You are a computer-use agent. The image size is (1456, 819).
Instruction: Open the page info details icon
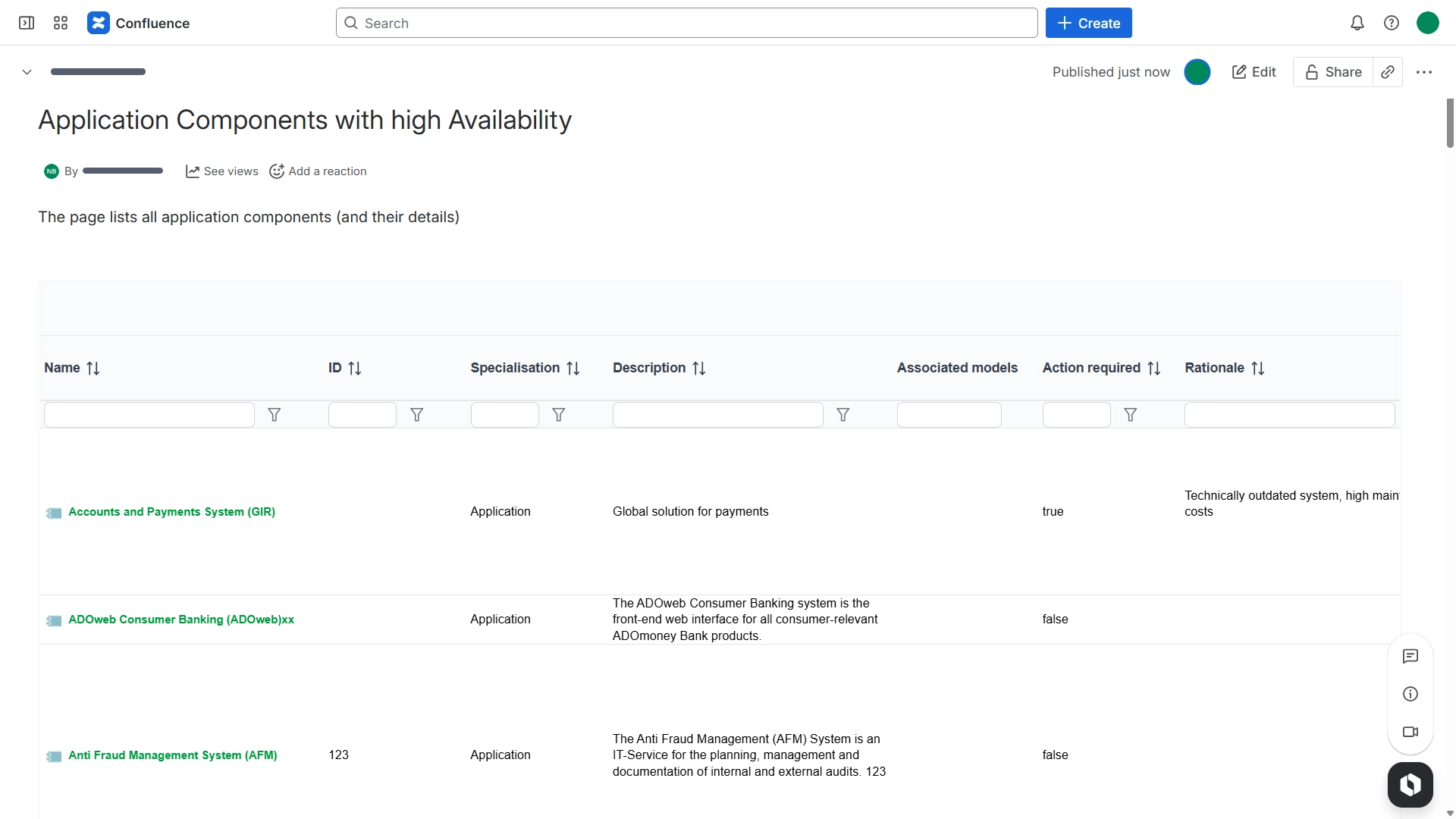(1410, 694)
